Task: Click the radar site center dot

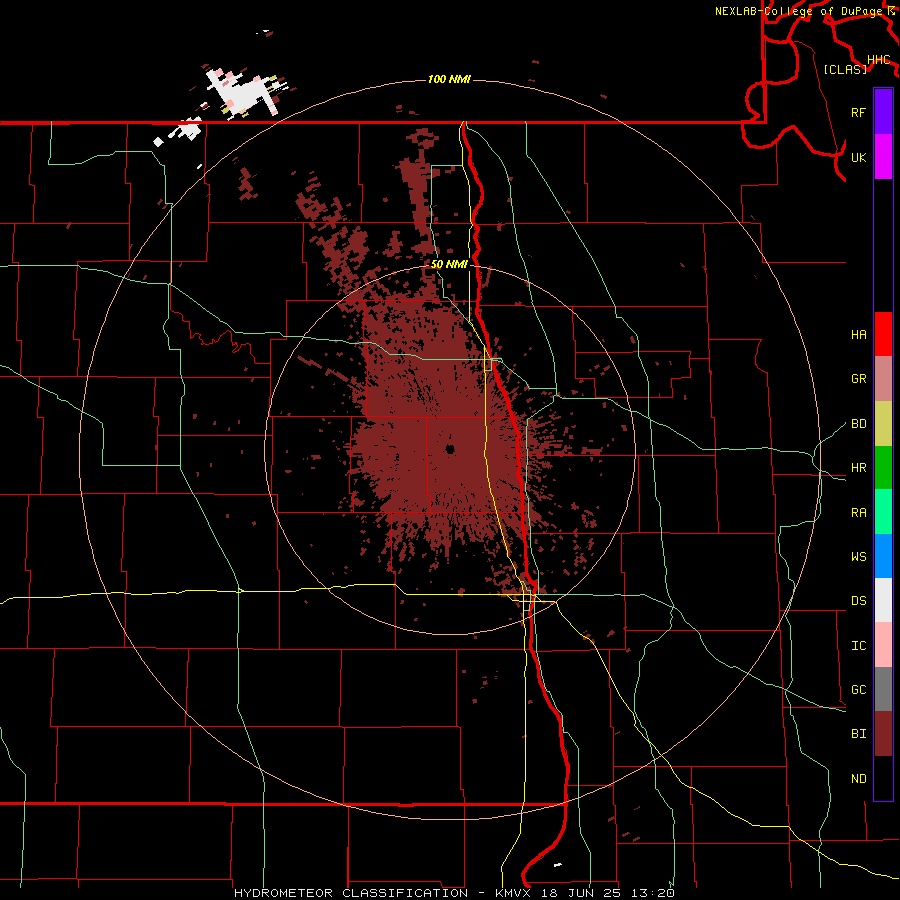Action: pos(450,449)
